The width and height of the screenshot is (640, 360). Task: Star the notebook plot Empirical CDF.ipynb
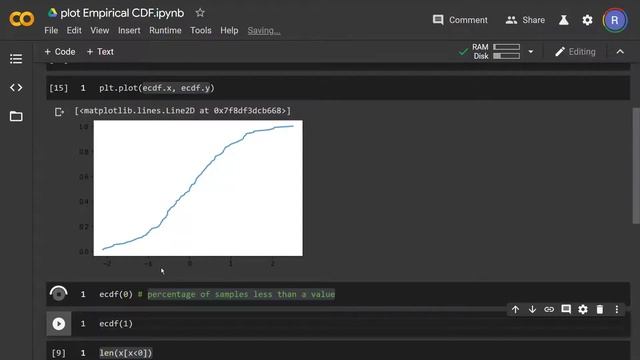click(x=200, y=13)
